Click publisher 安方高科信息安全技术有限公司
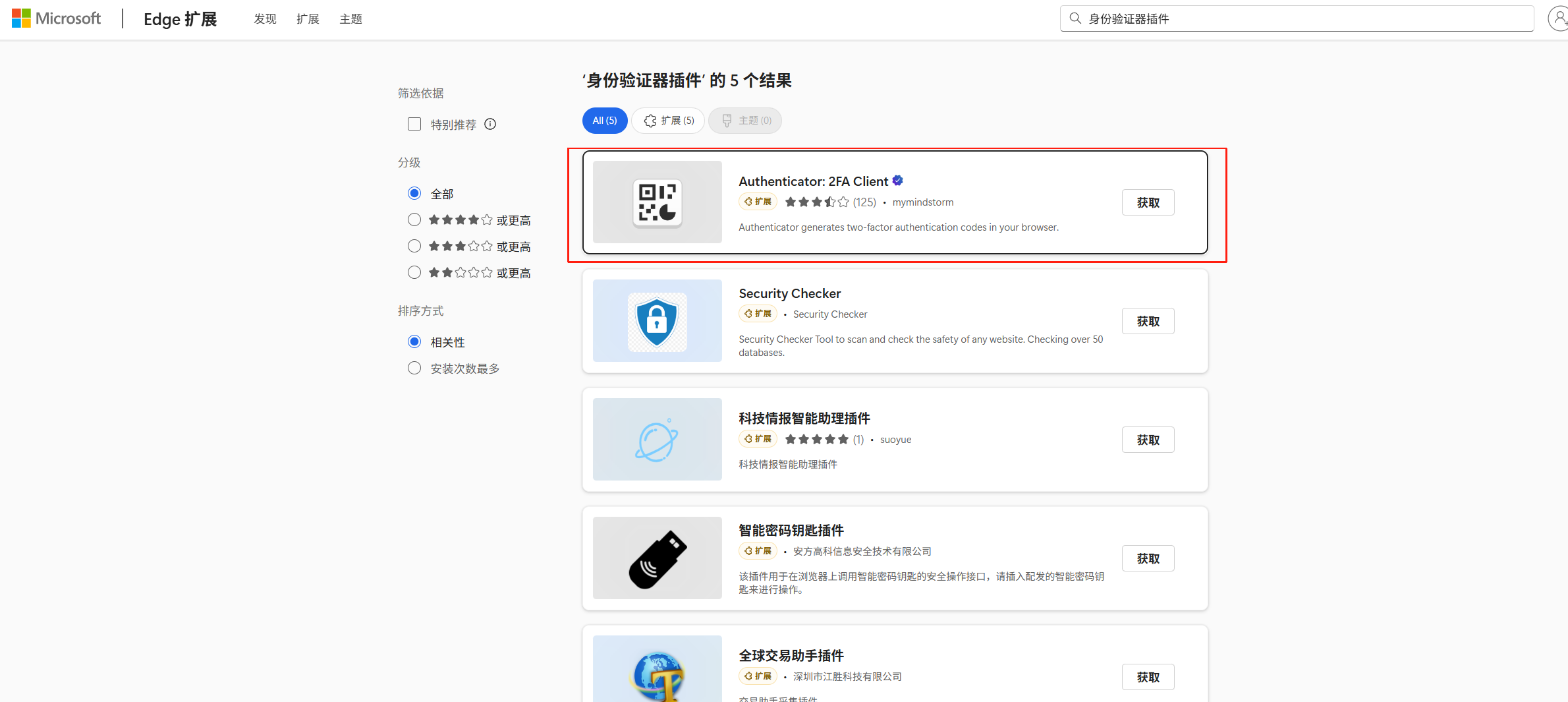This screenshot has height=702, width=1568. pyautogui.click(x=862, y=552)
